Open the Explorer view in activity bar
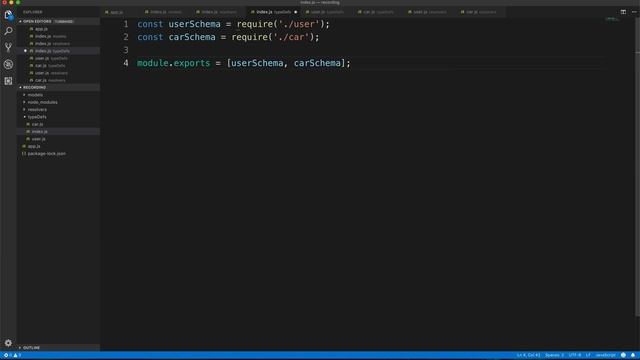Viewport: 640px width, 360px height. pyautogui.click(x=8, y=15)
